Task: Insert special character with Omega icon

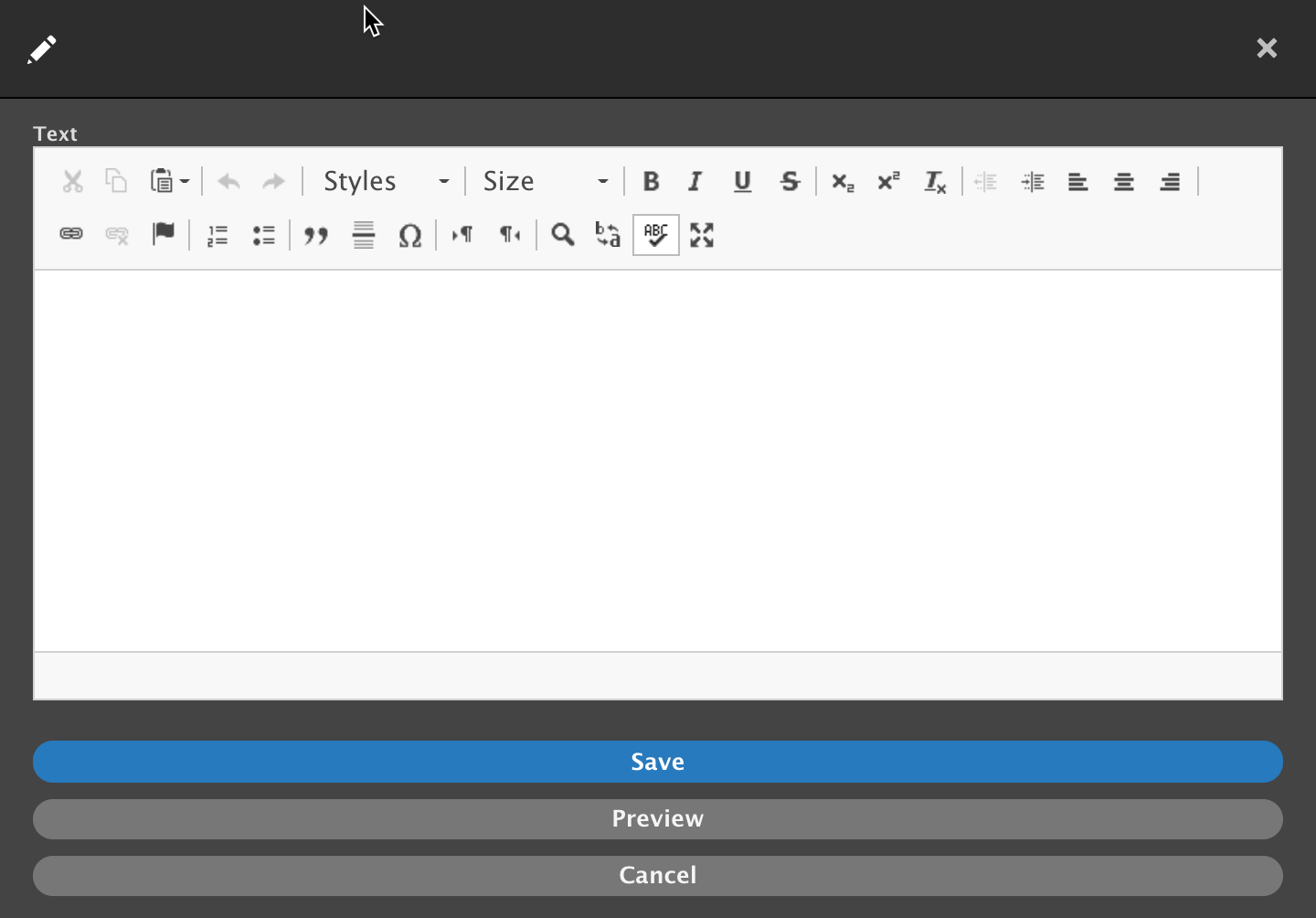Action: click(410, 236)
